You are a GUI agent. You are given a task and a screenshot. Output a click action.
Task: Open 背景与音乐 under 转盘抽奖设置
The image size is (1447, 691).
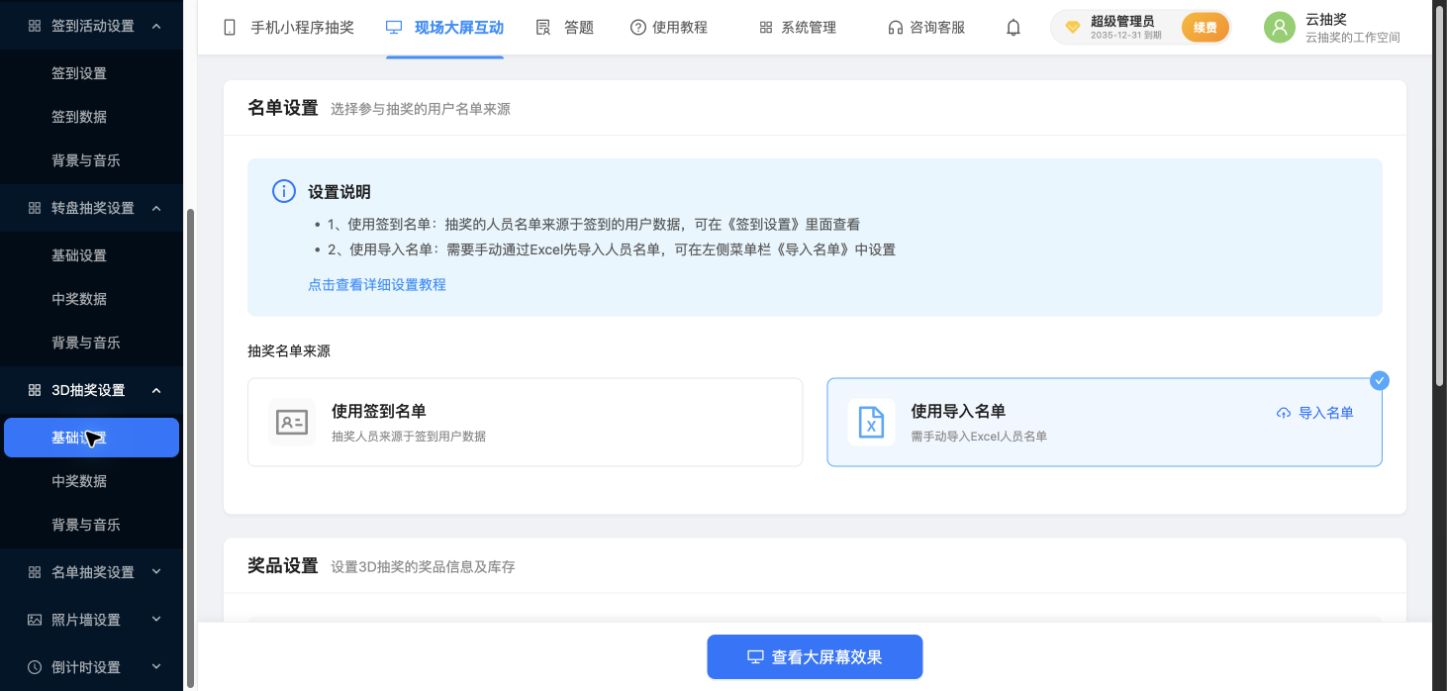pos(86,342)
